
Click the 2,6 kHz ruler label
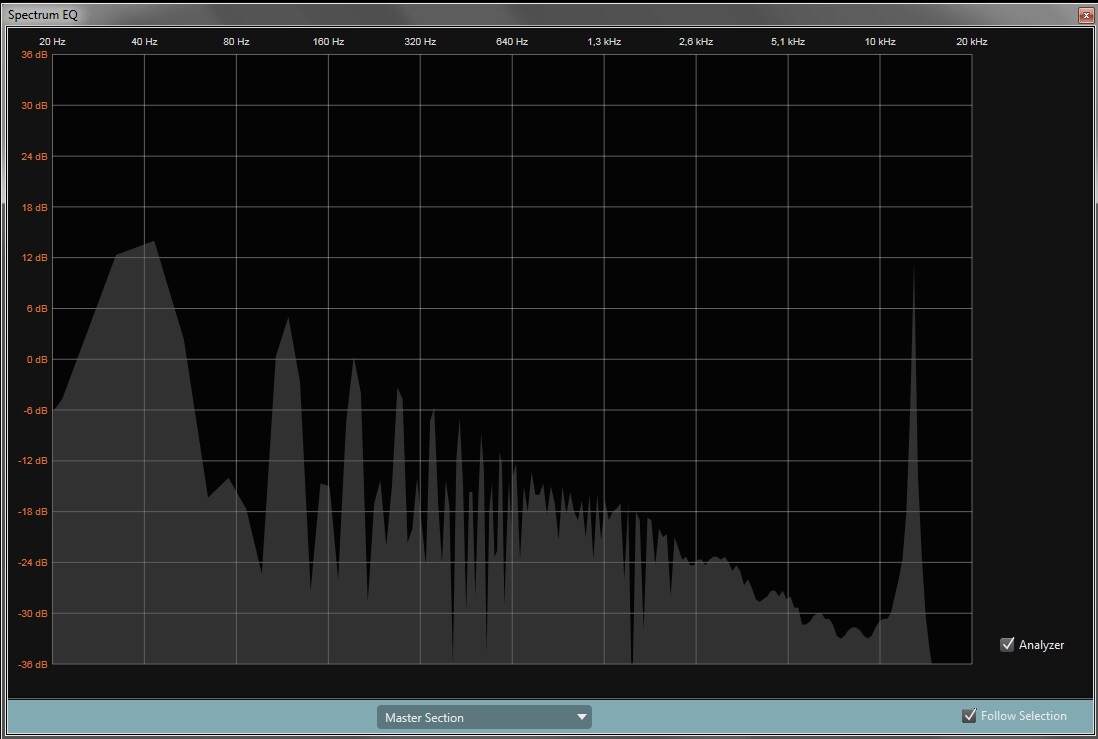695,41
